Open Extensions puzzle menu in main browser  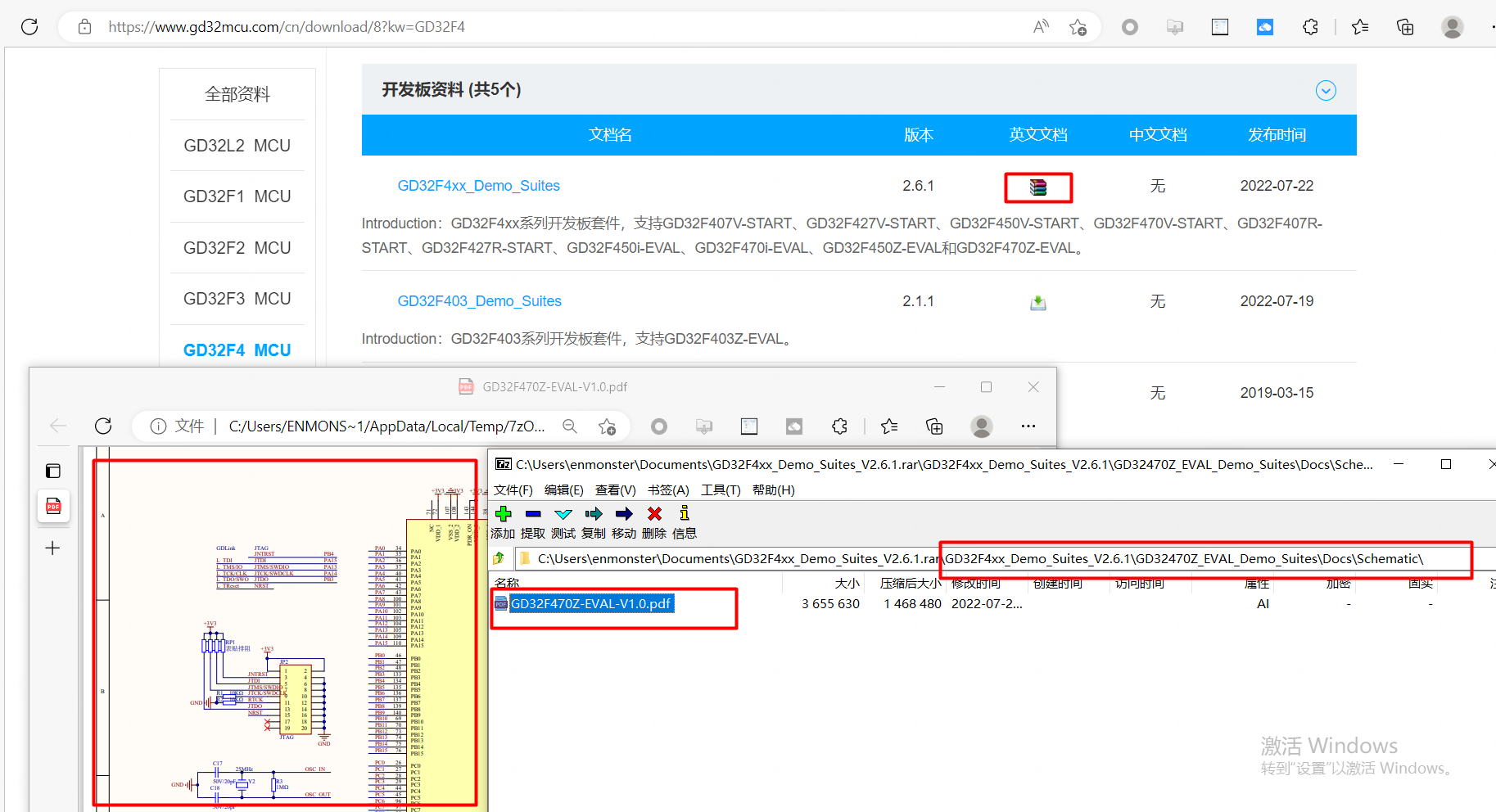coord(1310,27)
